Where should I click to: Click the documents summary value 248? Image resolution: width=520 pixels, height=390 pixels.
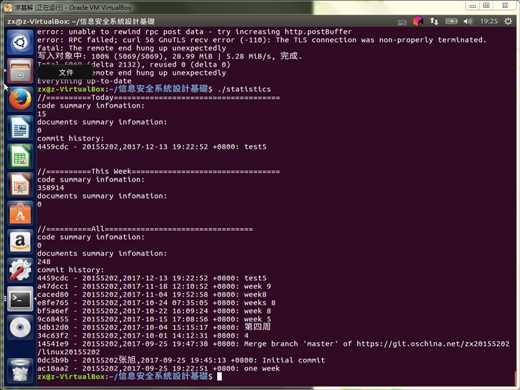tap(44, 262)
